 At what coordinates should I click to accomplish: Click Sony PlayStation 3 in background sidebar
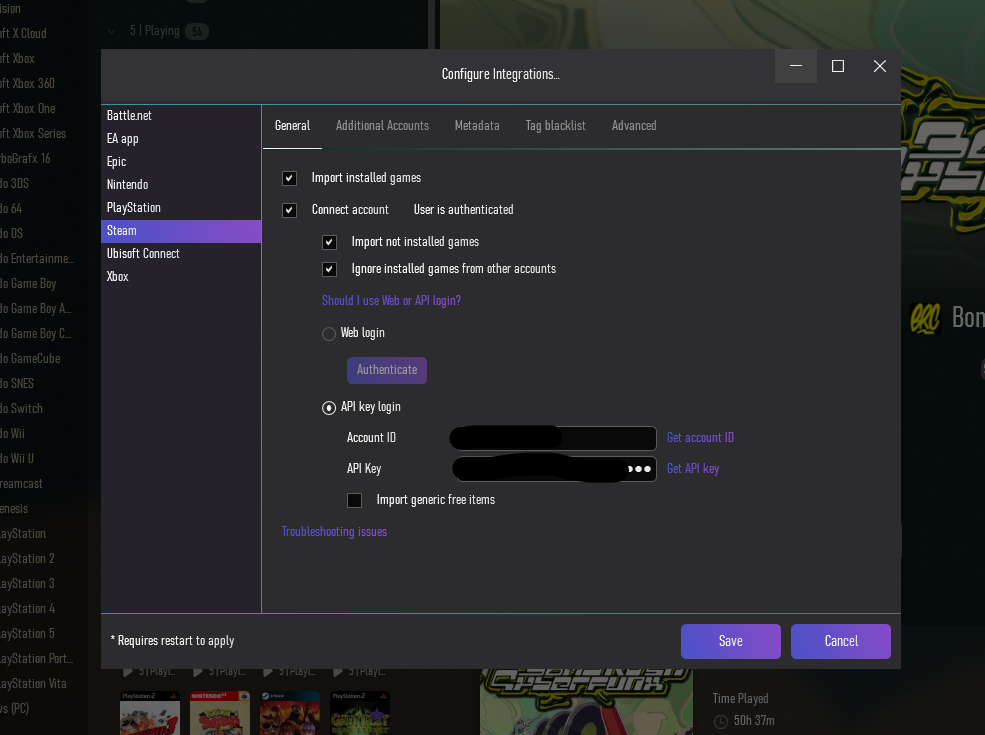[27, 584]
